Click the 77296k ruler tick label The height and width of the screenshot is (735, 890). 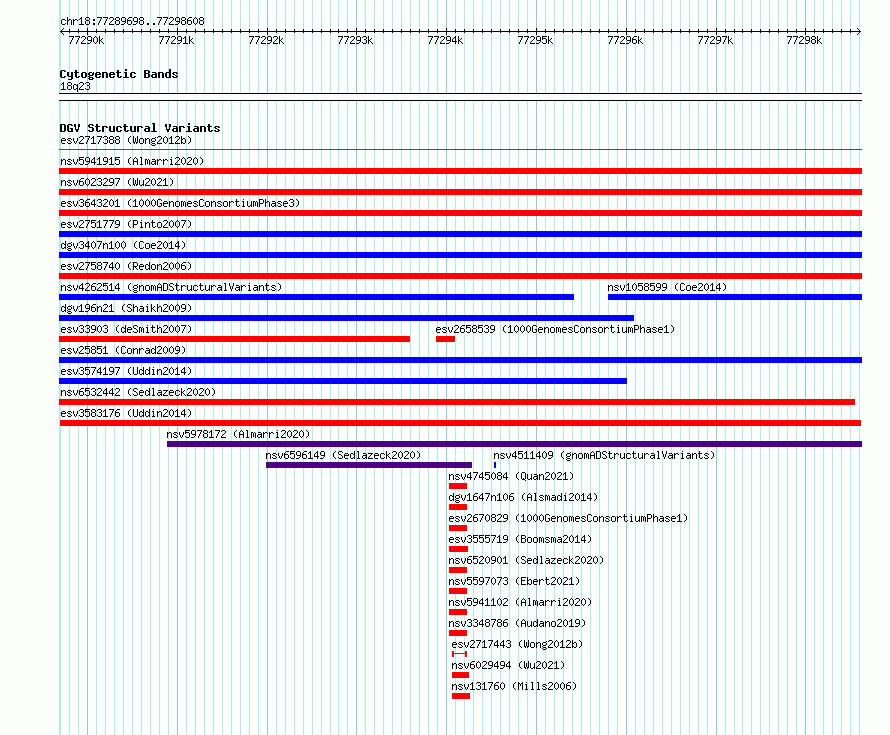[625, 40]
